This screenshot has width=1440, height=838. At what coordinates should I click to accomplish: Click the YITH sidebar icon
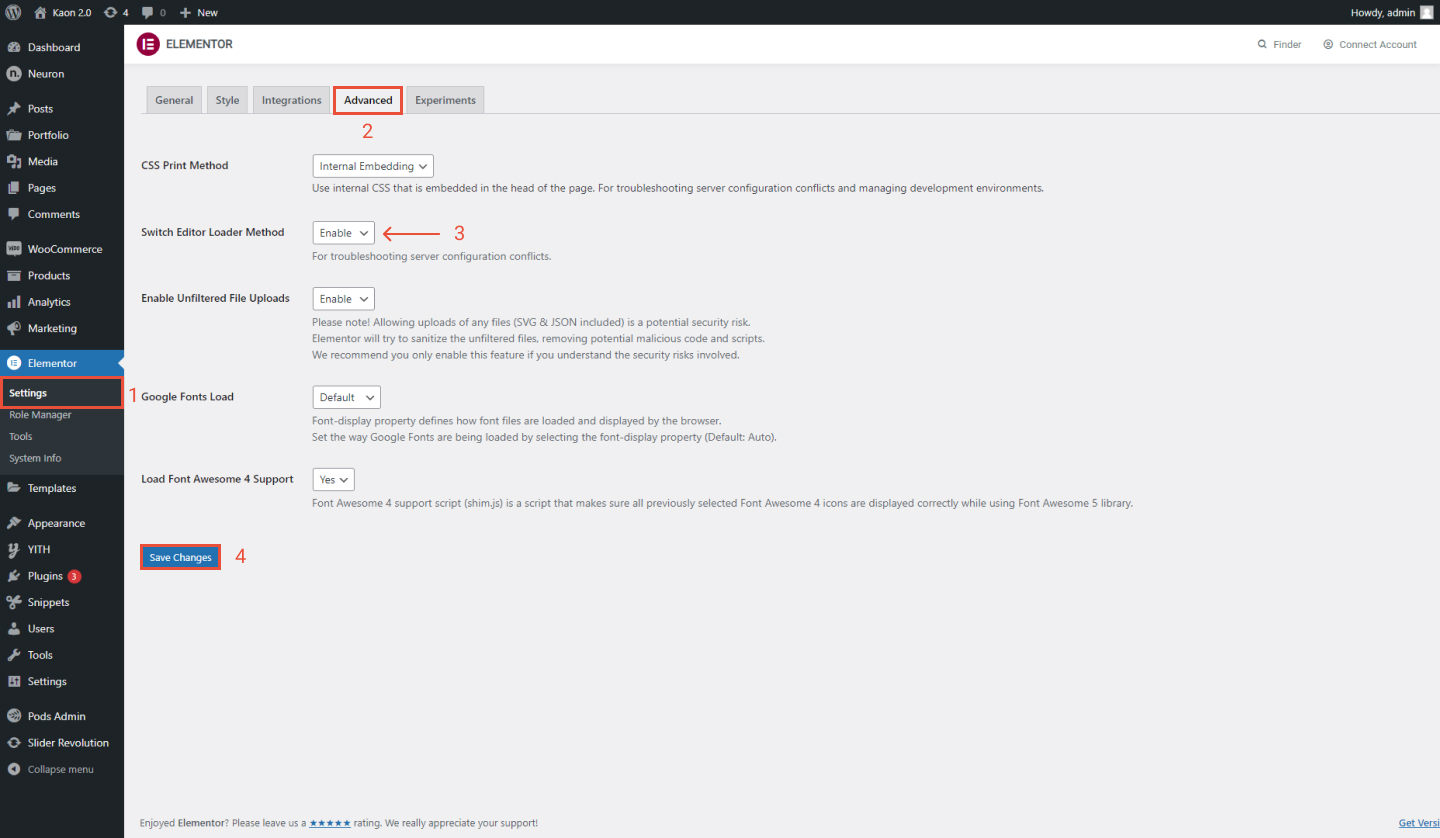coord(14,549)
